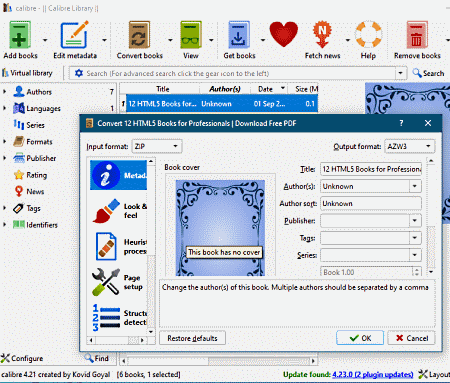Open the Heuristic processing section
The width and height of the screenshot is (450, 383).
pyautogui.click(x=118, y=247)
